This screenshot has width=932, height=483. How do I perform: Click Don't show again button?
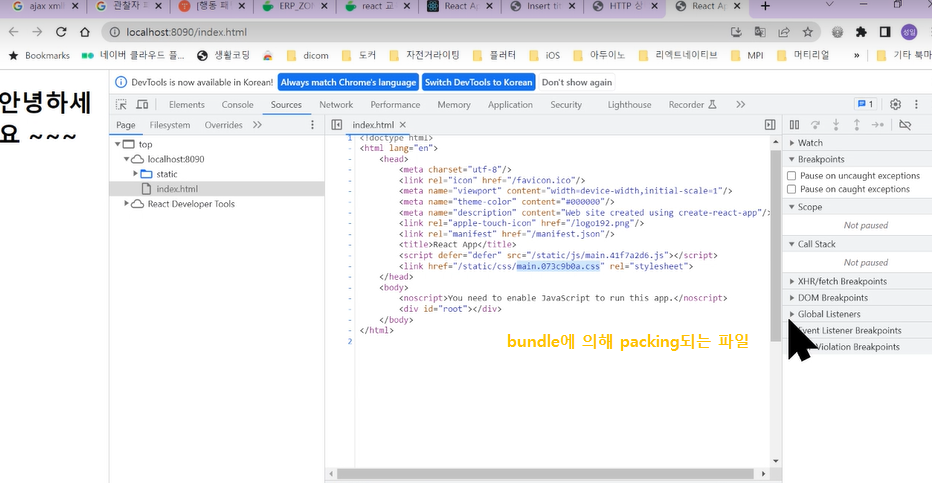[x=577, y=82]
